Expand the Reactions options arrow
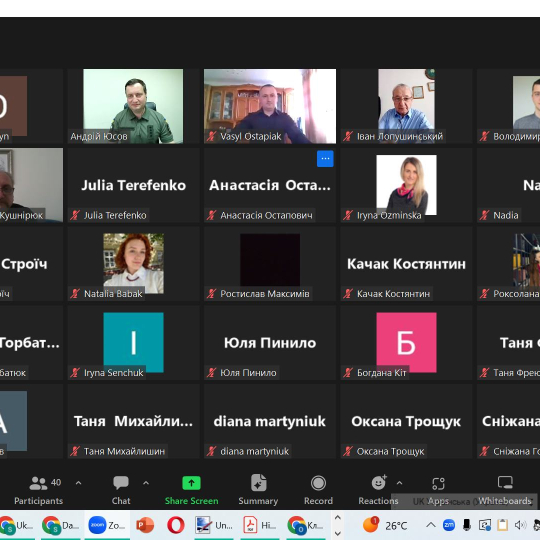The image size is (540, 540). pos(399,483)
